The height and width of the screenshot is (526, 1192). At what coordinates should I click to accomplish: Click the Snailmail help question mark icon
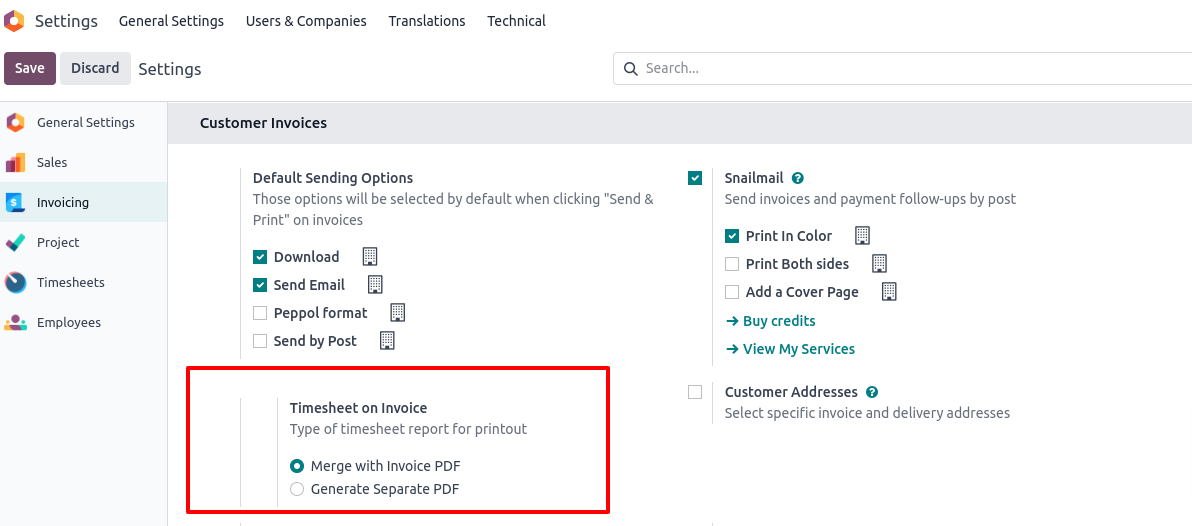tap(798, 179)
